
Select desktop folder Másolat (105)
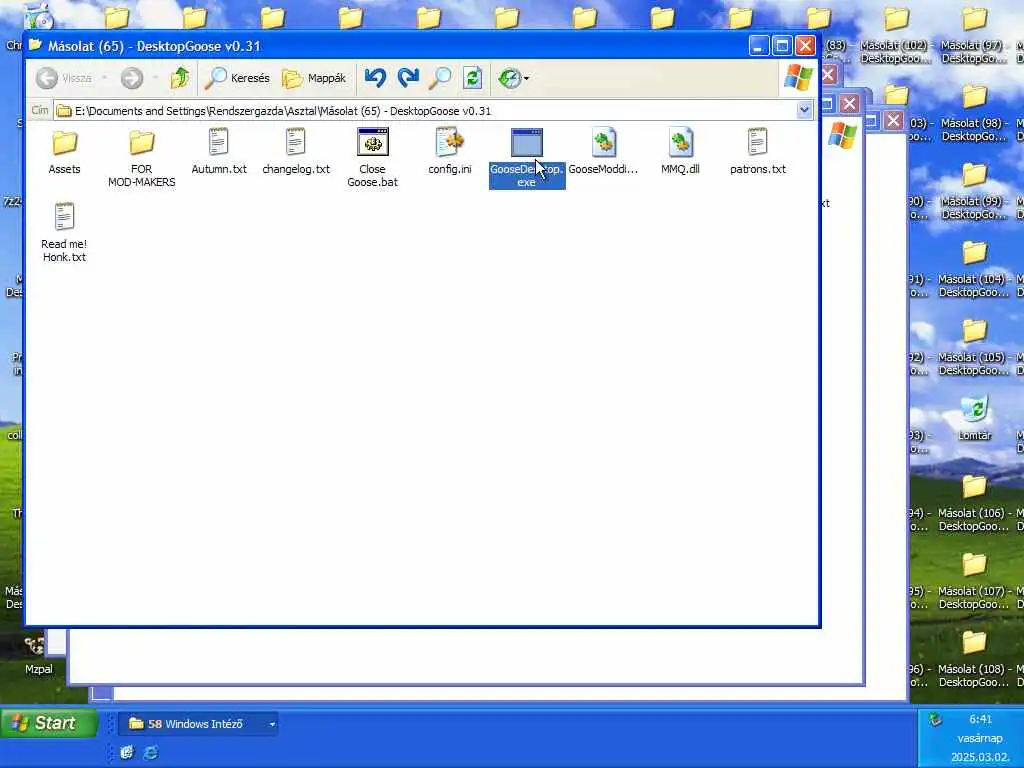974,347
